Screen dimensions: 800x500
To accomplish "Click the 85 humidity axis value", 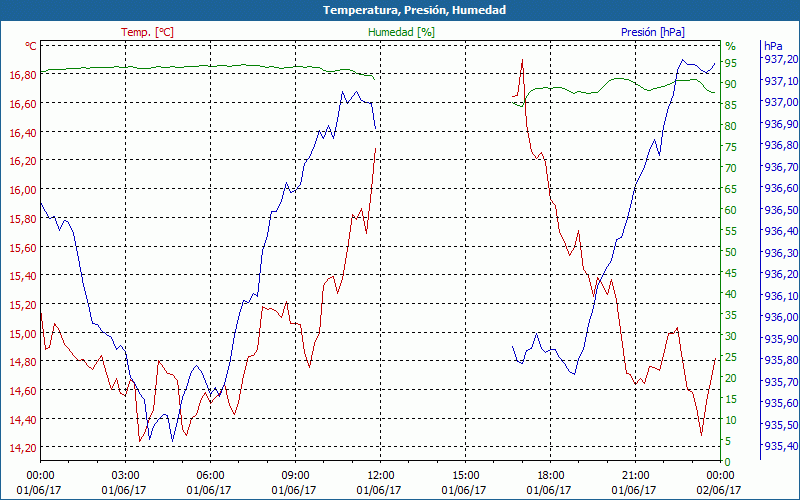I will [731, 105].
